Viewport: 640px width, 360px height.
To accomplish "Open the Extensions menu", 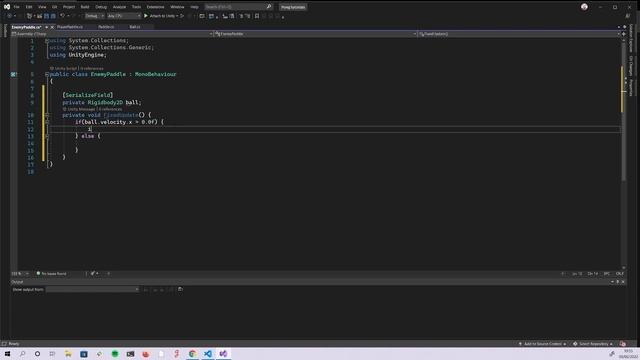I will (155, 7).
